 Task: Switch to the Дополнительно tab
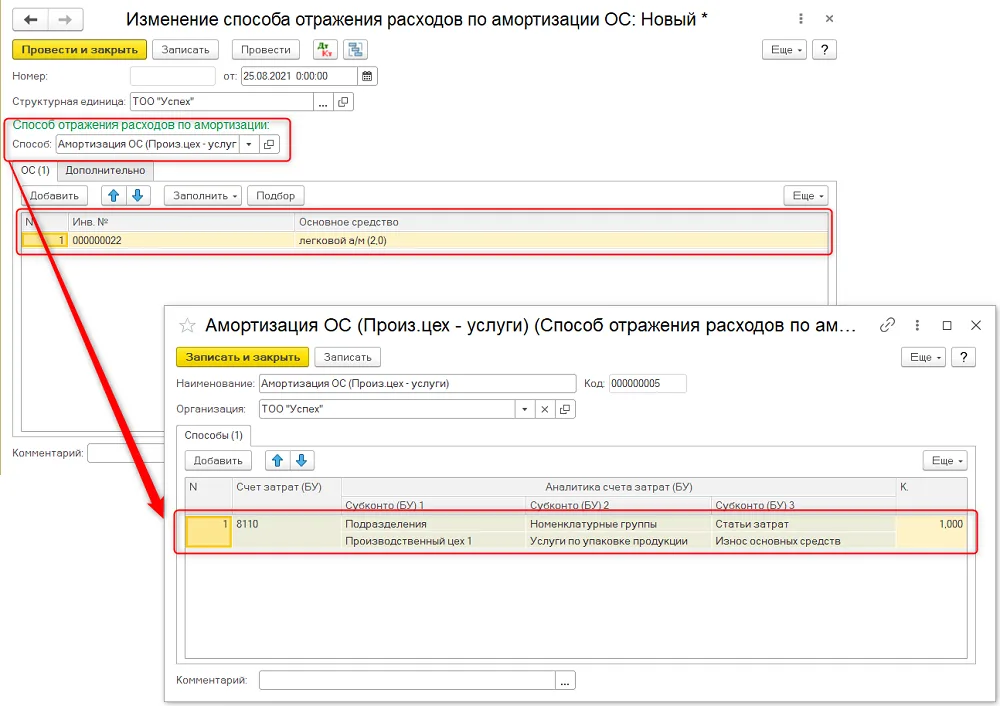click(x=105, y=170)
